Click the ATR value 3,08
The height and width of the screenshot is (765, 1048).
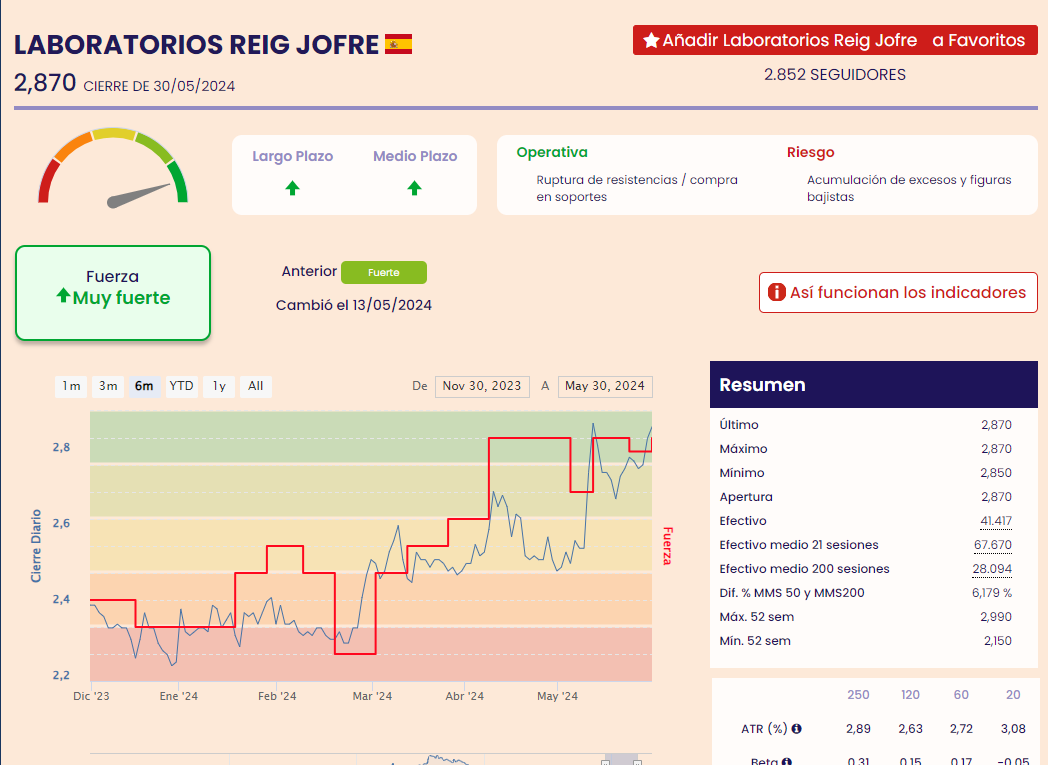pyautogui.click(x=1013, y=728)
